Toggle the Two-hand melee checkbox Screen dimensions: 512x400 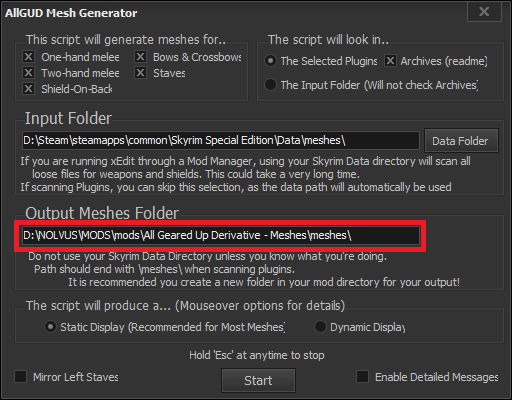coord(29,73)
